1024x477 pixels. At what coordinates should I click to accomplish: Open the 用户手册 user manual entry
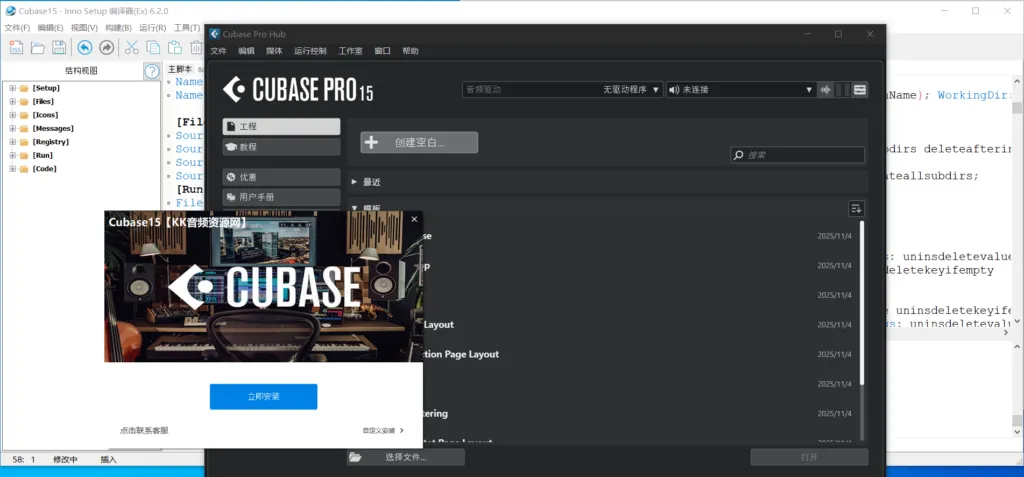click(x=281, y=197)
